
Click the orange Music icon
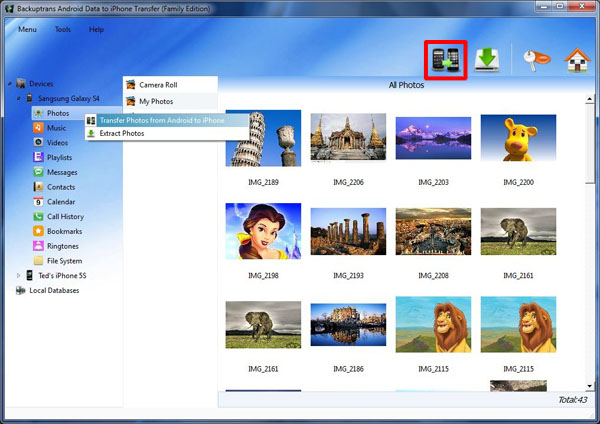tap(38, 127)
